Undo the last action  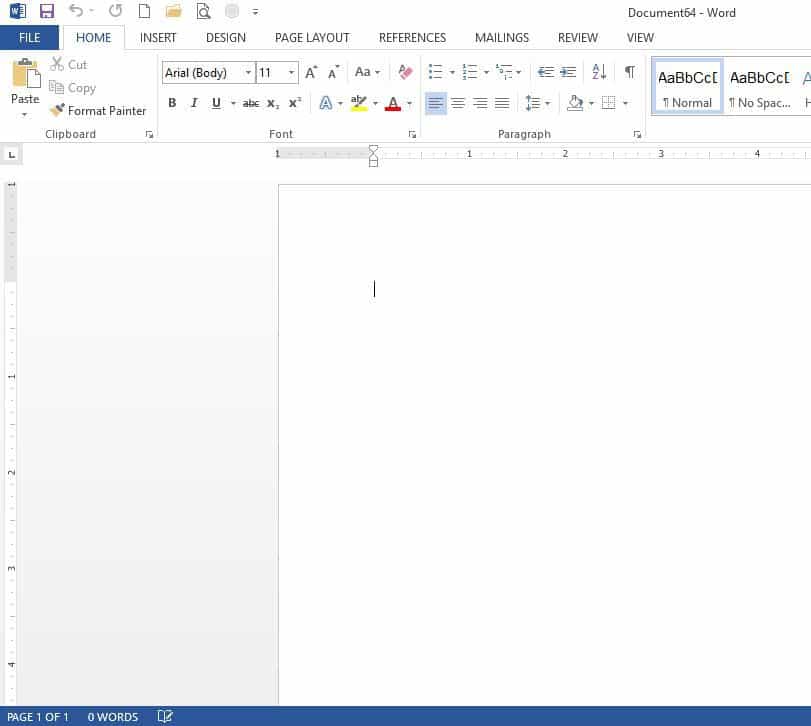click(x=76, y=11)
